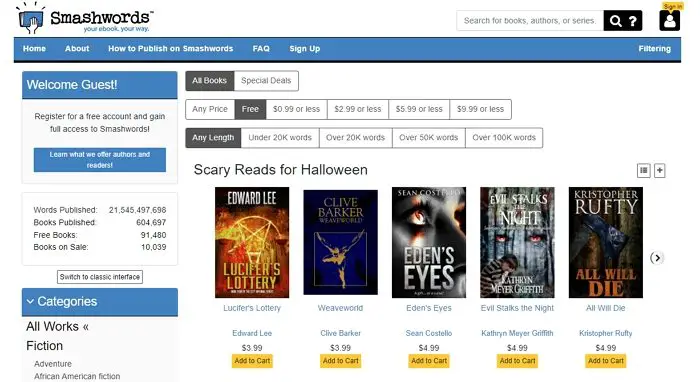The image size is (700, 382).
Task: Open the search help question mark icon
Action: 633,21
